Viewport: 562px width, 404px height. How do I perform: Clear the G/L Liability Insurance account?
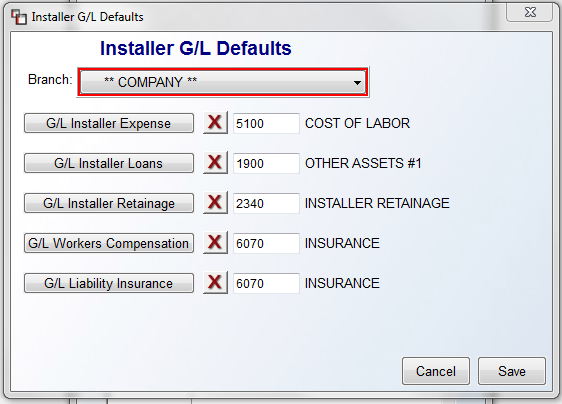(215, 283)
